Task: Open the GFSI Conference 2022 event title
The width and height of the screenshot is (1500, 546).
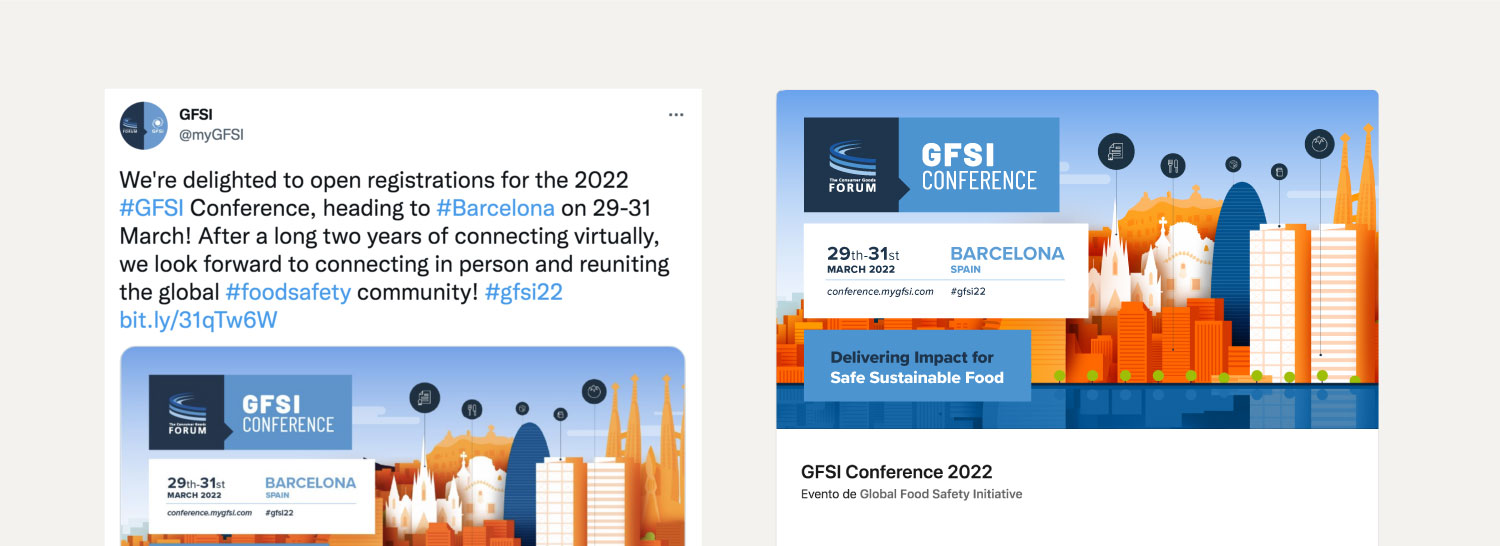Action: pos(897,472)
